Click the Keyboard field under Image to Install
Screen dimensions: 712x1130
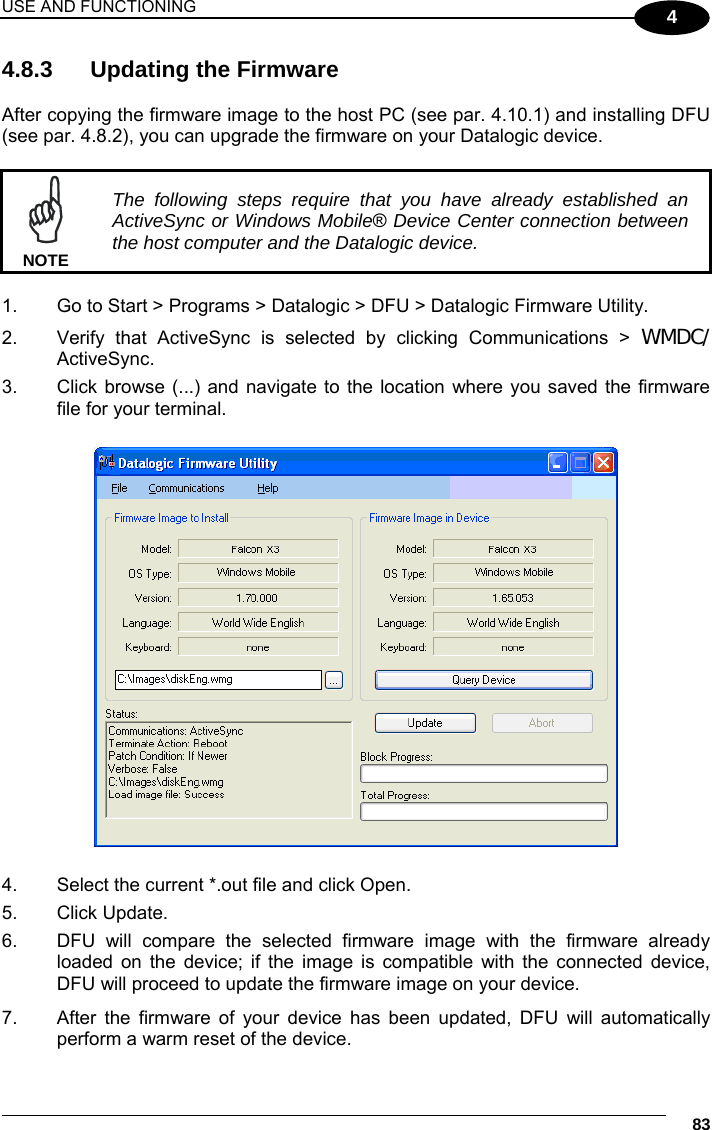coord(258,646)
